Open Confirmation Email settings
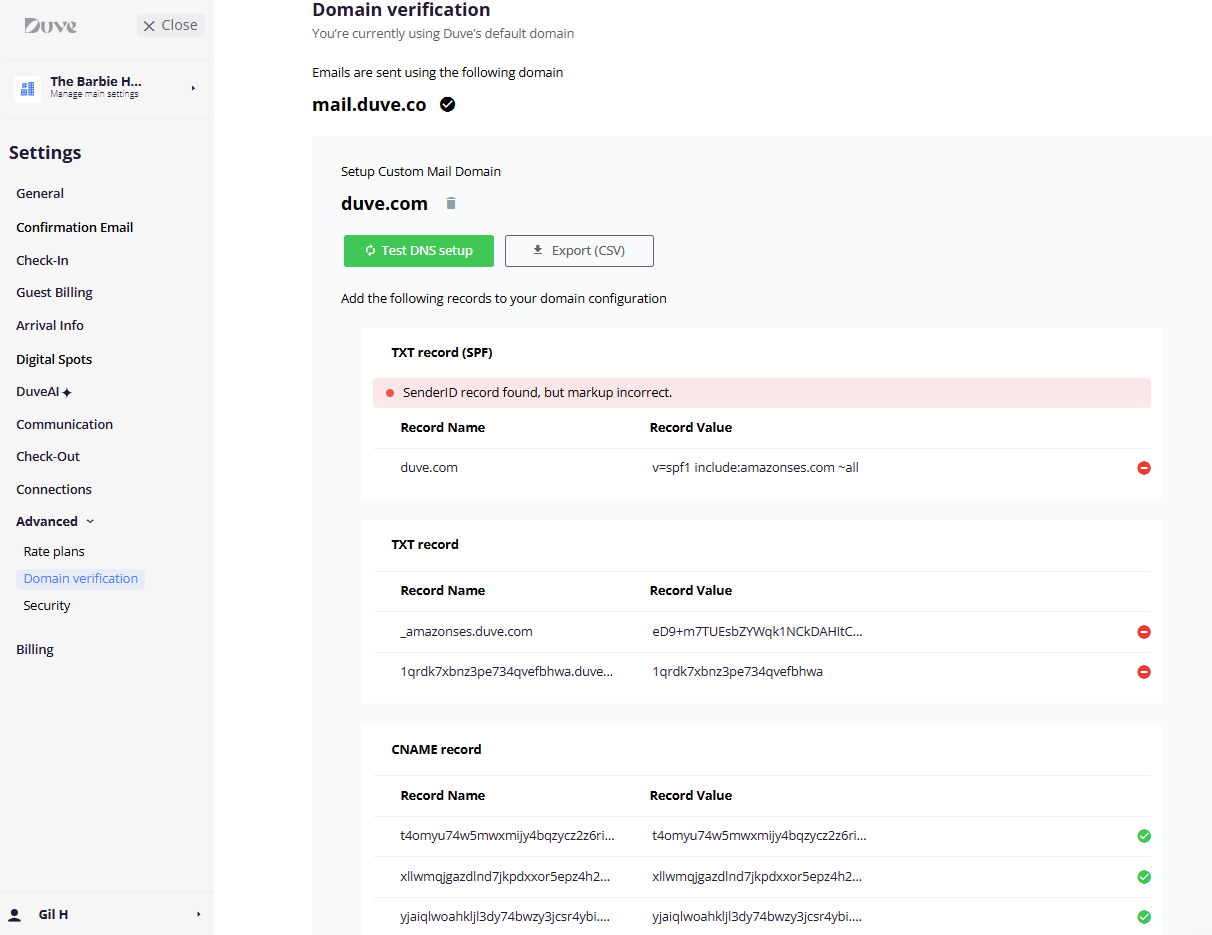Image resolution: width=1212 pixels, height=935 pixels. click(75, 227)
